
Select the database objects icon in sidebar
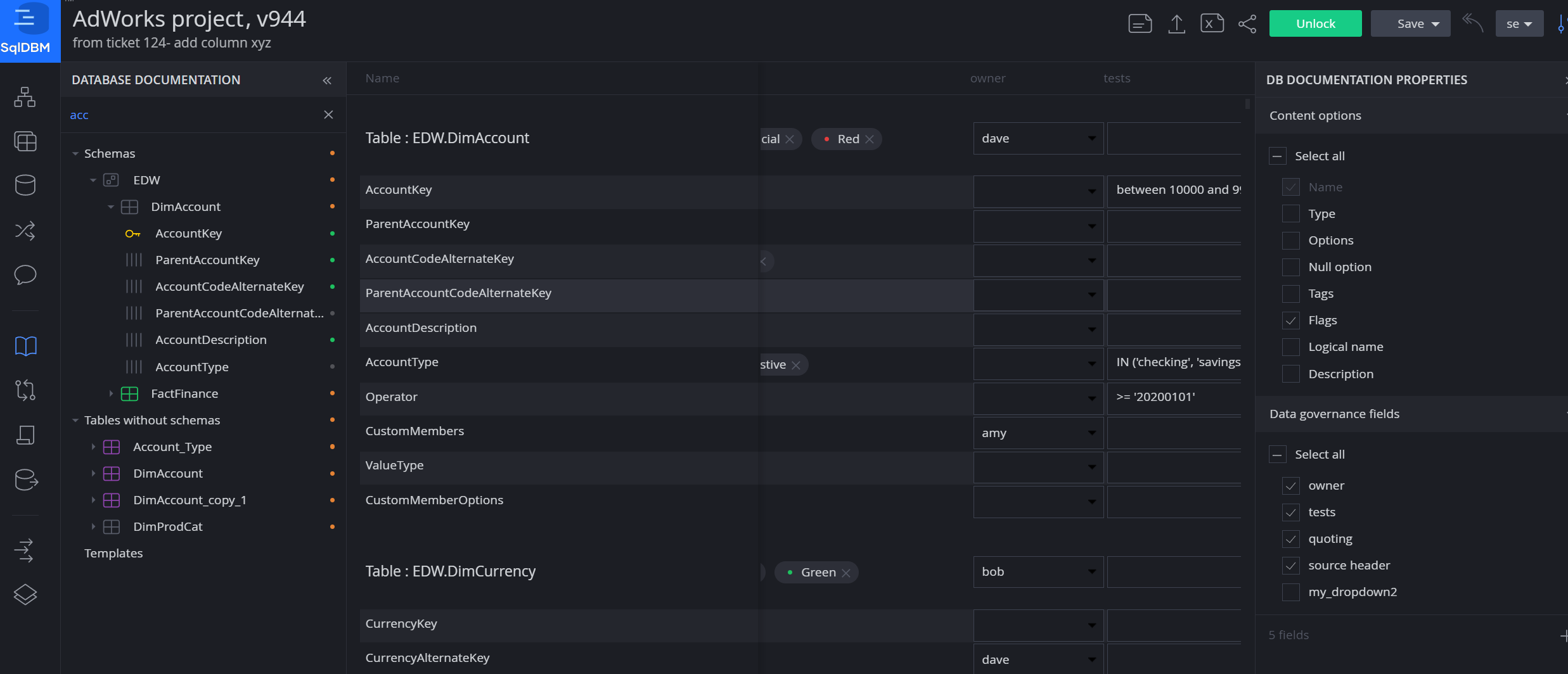tap(25, 185)
